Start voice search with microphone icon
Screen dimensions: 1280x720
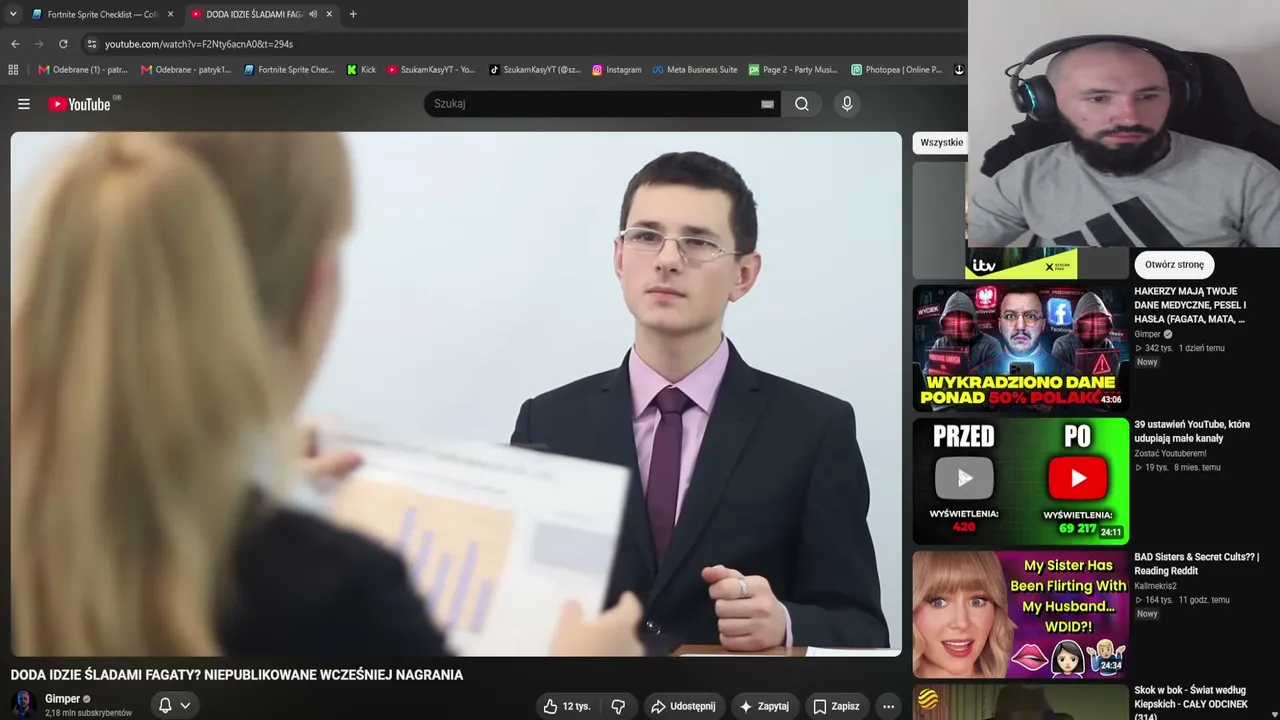(x=847, y=104)
